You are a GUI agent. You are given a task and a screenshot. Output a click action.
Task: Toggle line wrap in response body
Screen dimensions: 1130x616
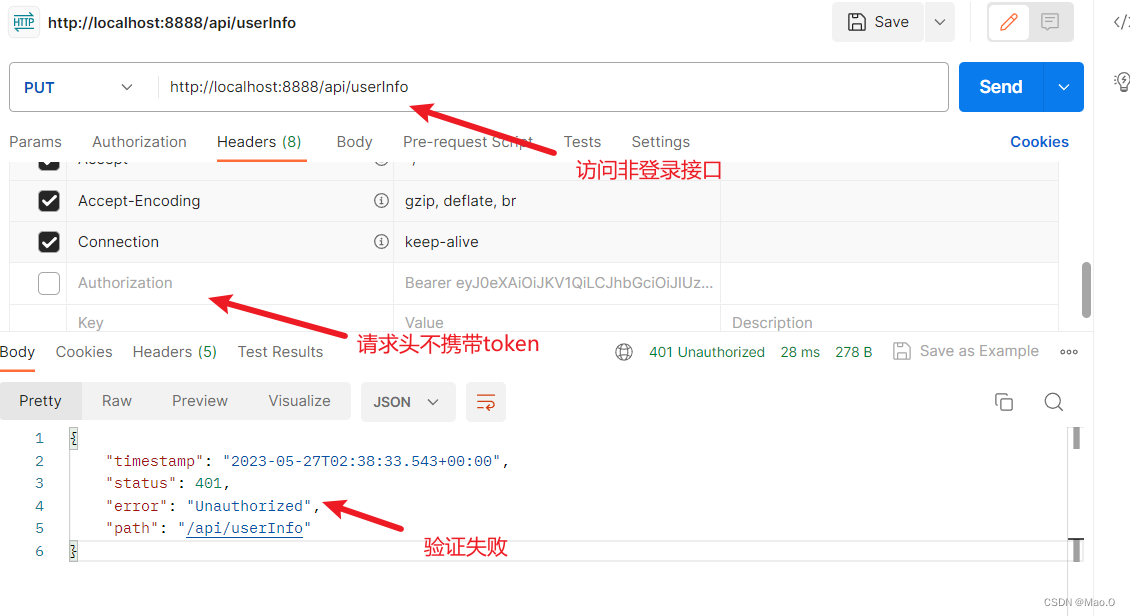(486, 402)
